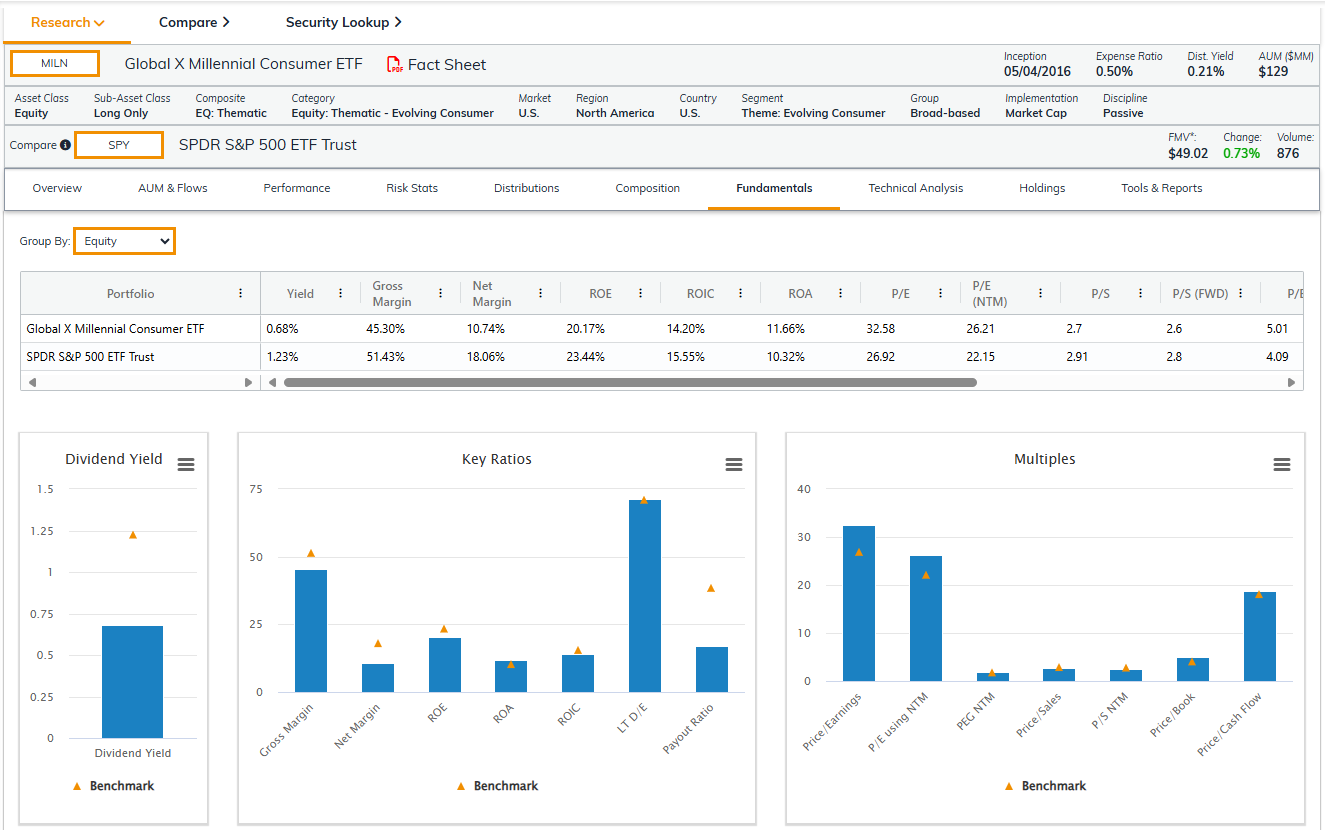Click the MILN ticker input box
Viewport: 1325px width, 830px height.
[55, 64]
